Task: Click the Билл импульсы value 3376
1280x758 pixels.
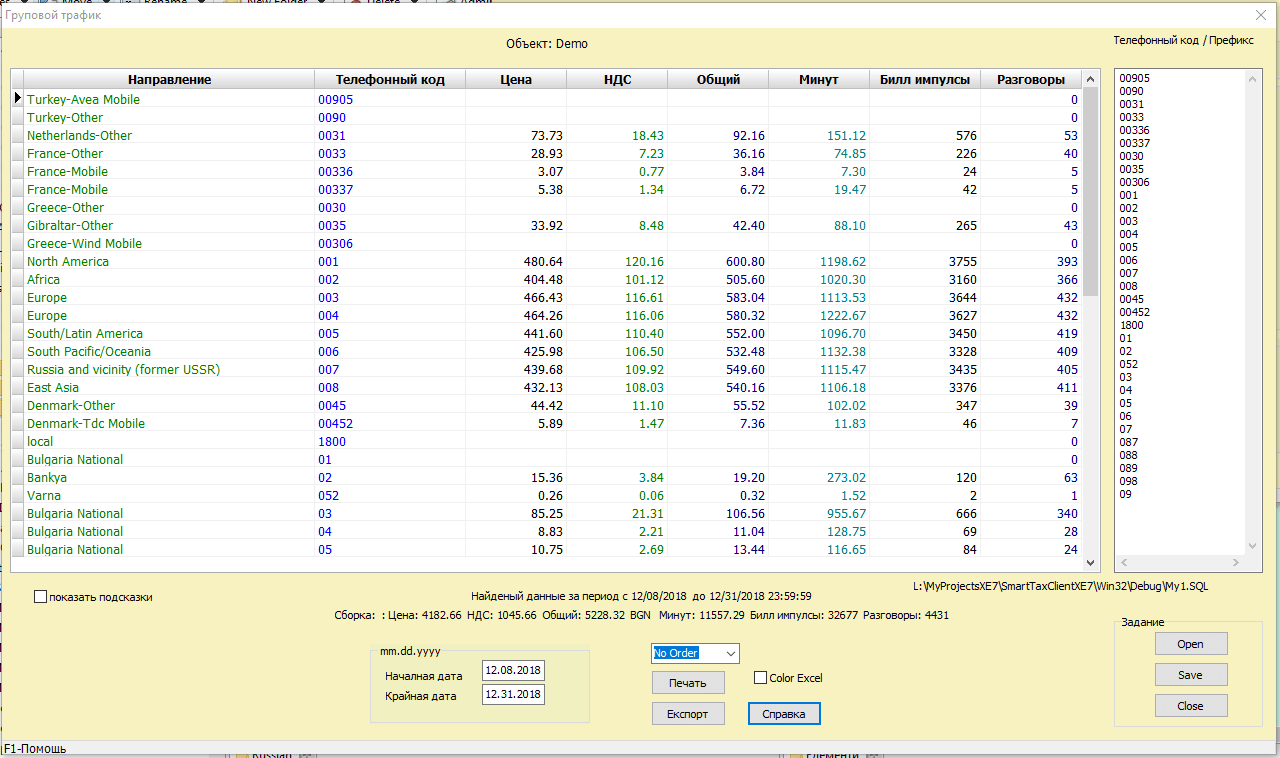Action: tap(925, 387)
